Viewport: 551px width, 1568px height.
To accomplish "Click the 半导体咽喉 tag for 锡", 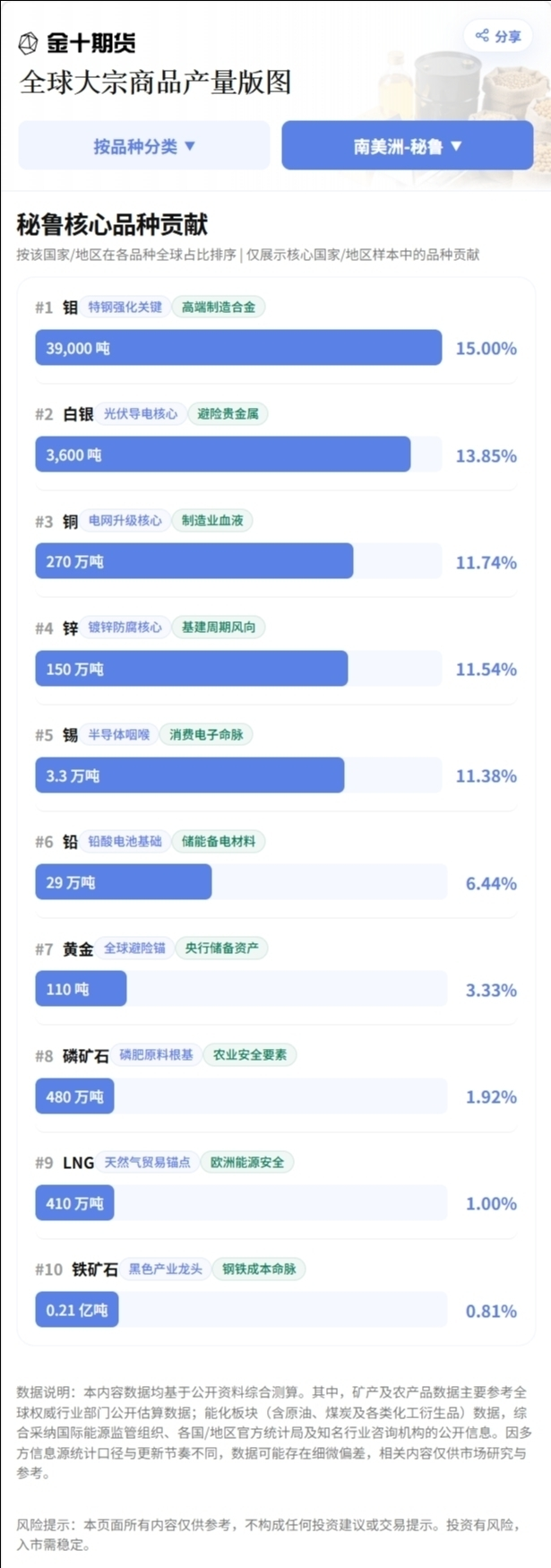I will point(119,734).
